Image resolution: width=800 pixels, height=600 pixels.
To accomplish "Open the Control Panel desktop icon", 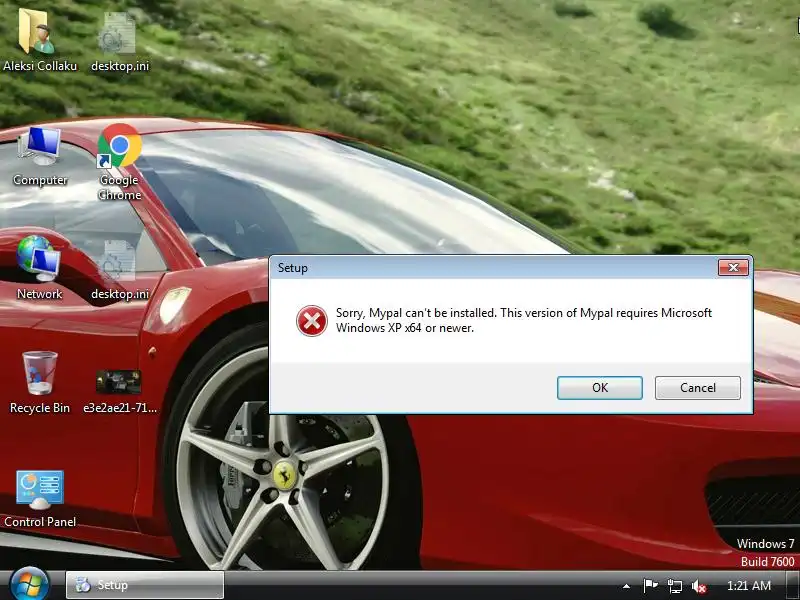I will tap(40, 499).
